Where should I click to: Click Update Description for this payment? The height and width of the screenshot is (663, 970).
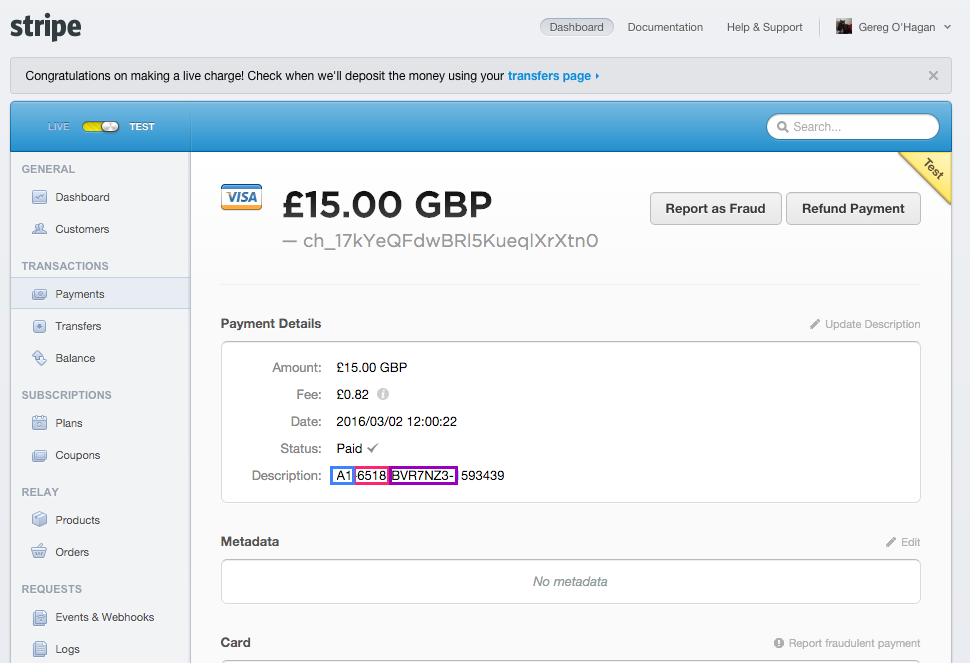click(875, 323)
